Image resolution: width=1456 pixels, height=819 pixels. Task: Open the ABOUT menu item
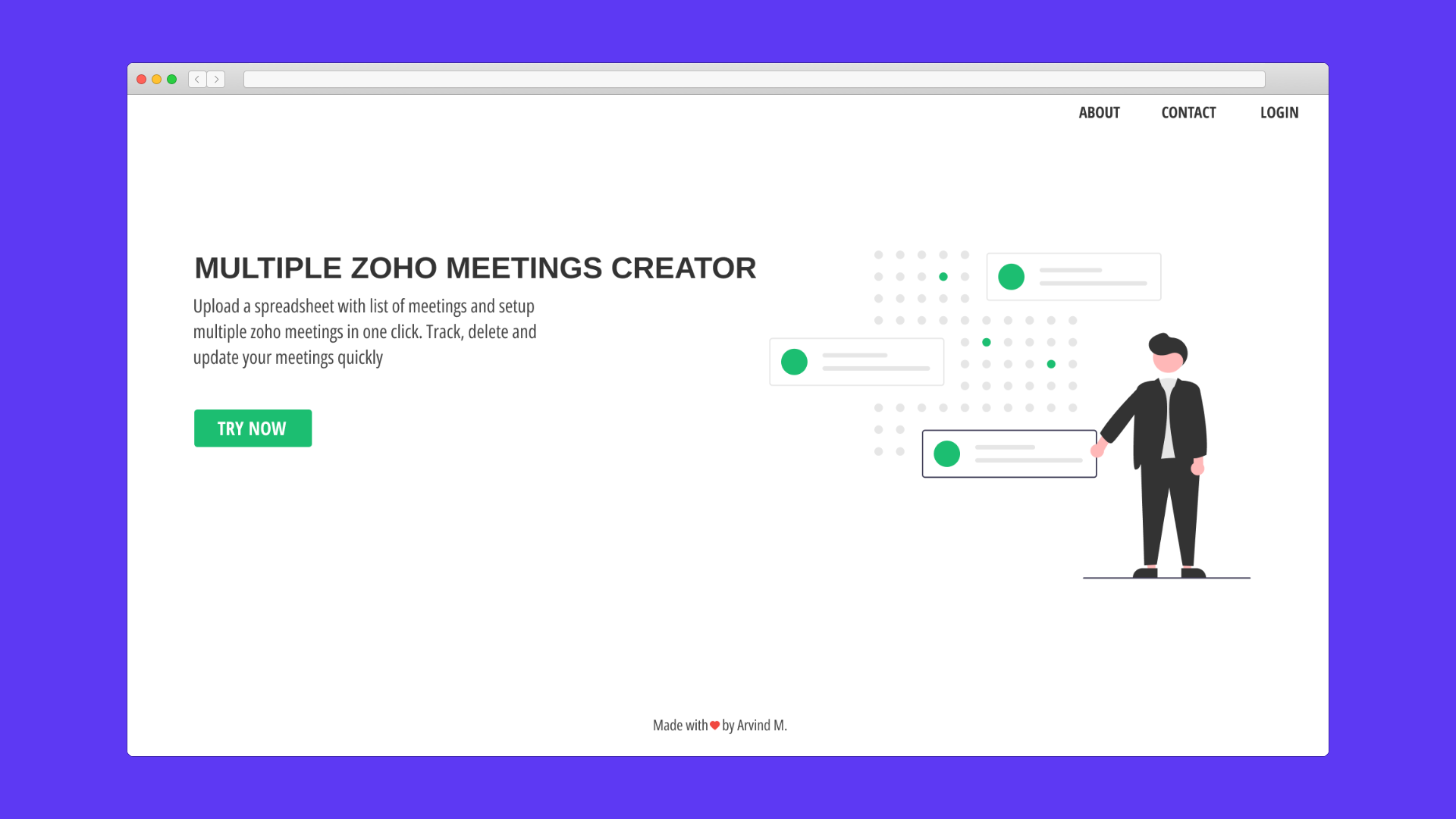[x=1099, y=112]
